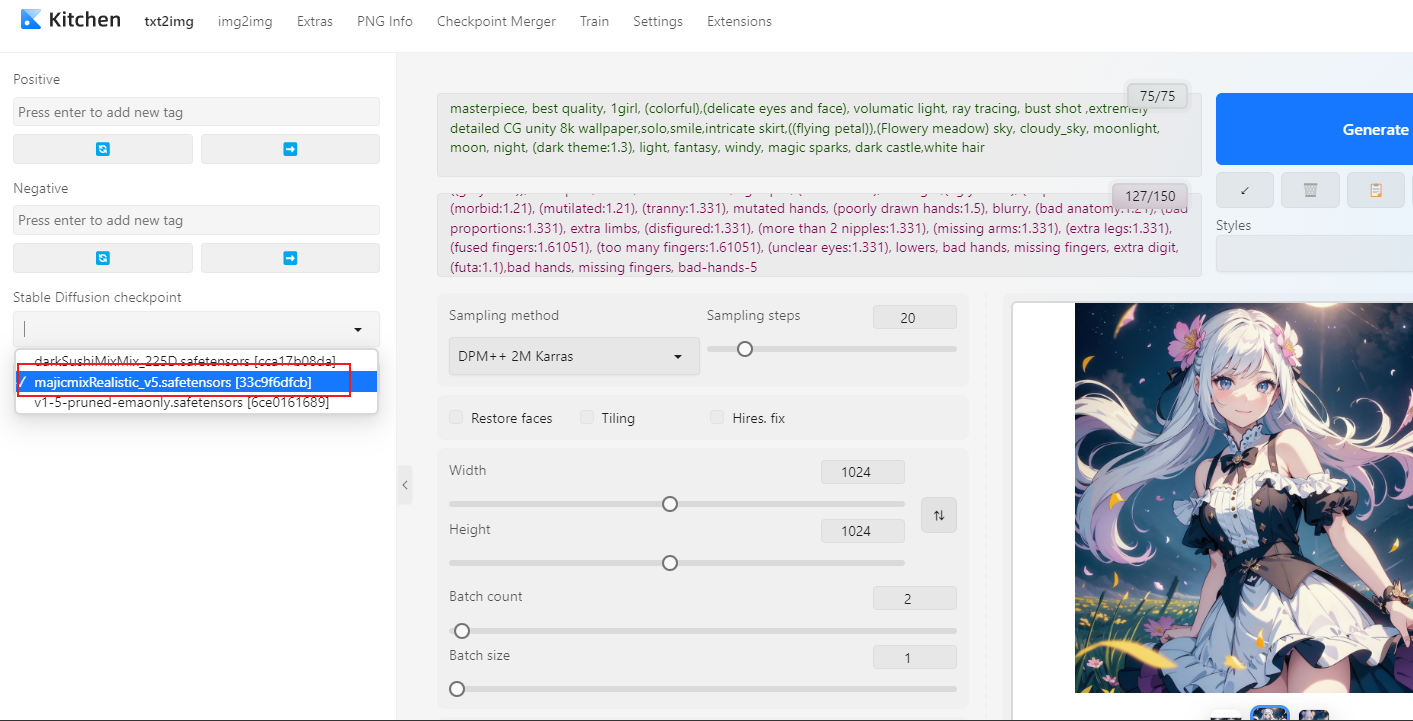The height and width of the screenshot is (721, 1413).
Task: Click the checkpoint dropdown caret arrow
Action: [x=358, y=329]
